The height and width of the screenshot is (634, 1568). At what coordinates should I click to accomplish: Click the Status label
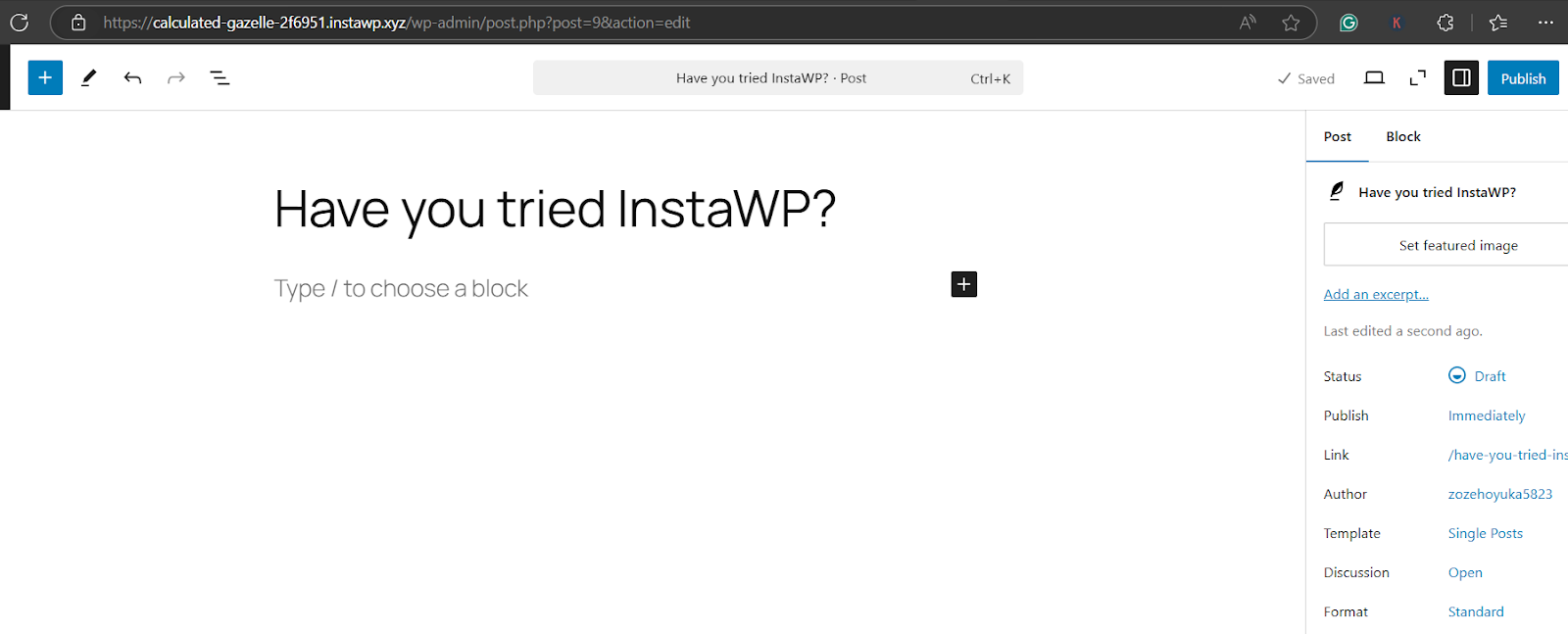click(x=1342, y=376)
